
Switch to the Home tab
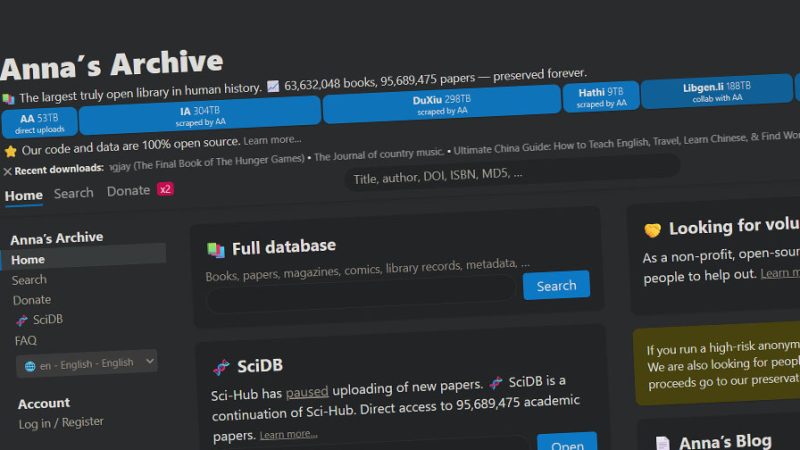23,195
